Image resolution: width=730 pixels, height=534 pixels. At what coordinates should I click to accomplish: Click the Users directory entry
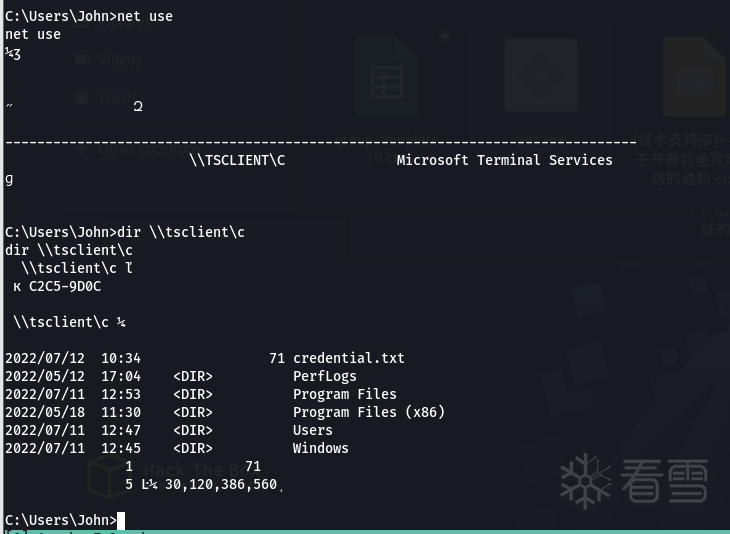coord(312,430)
